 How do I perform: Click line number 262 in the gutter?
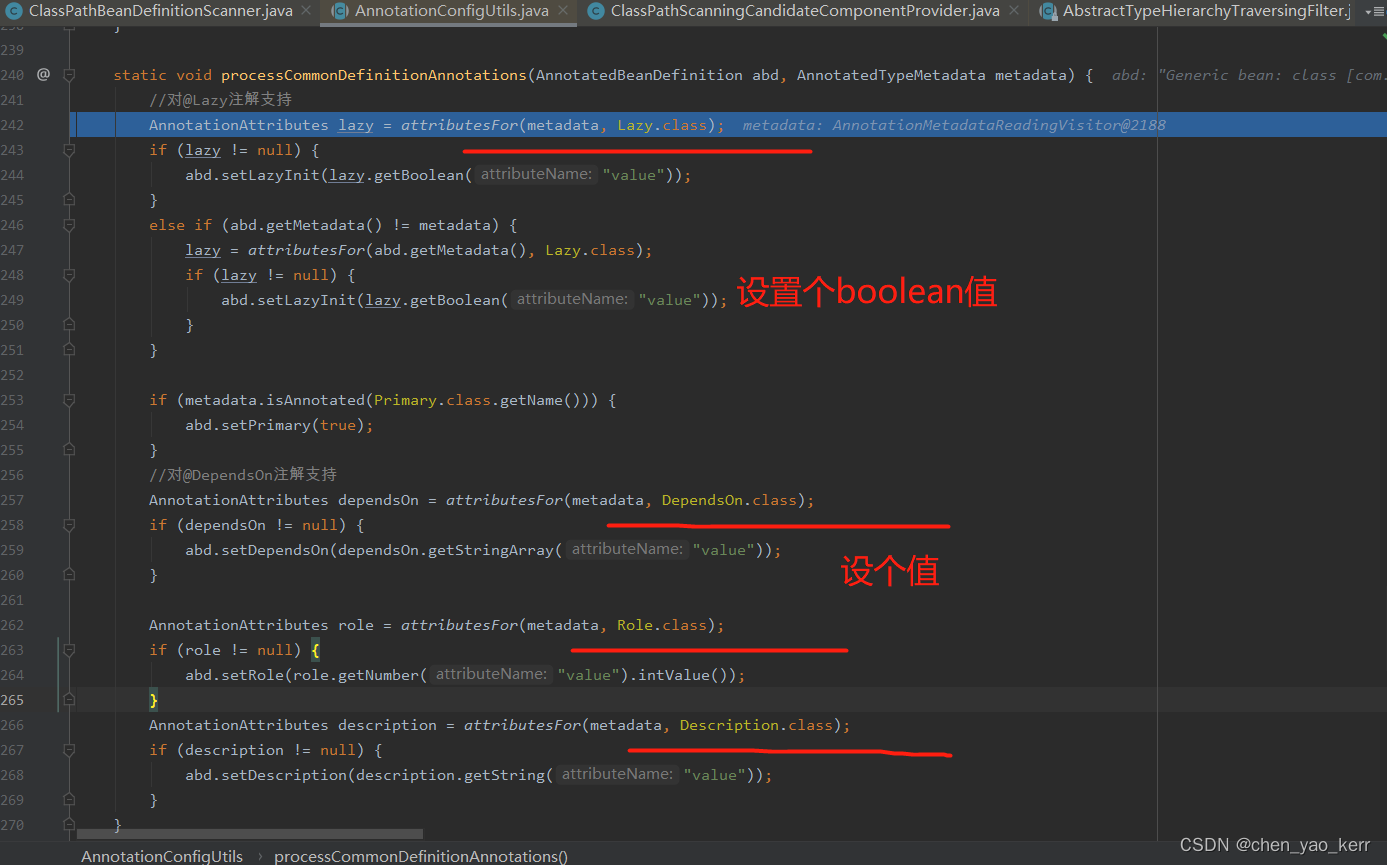tap(13, 625)
